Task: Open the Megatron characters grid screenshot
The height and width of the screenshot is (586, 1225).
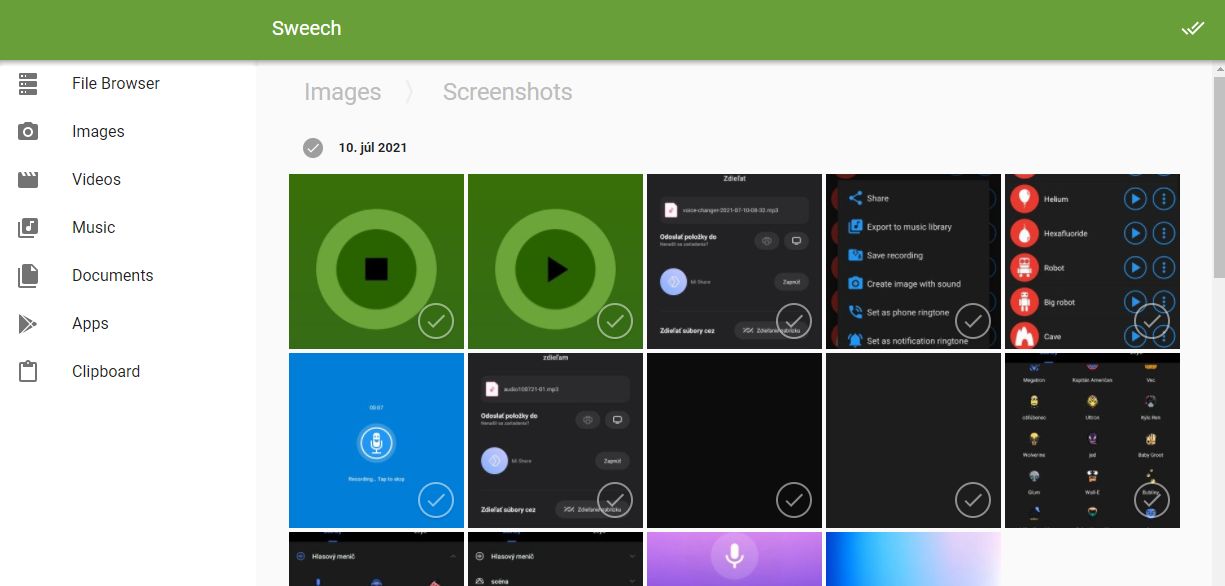Action: coord(1092,440)
